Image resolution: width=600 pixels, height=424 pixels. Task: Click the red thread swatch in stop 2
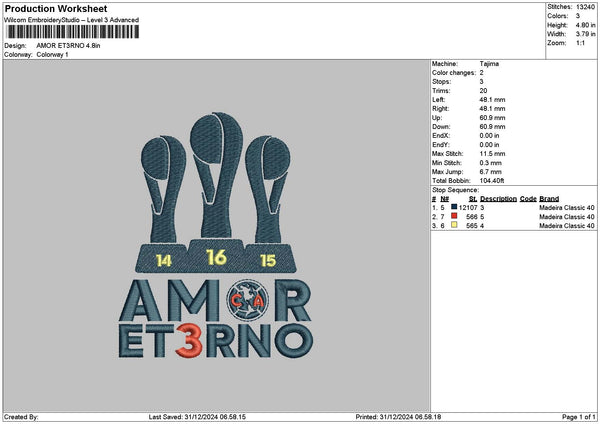tap(454, 216)
